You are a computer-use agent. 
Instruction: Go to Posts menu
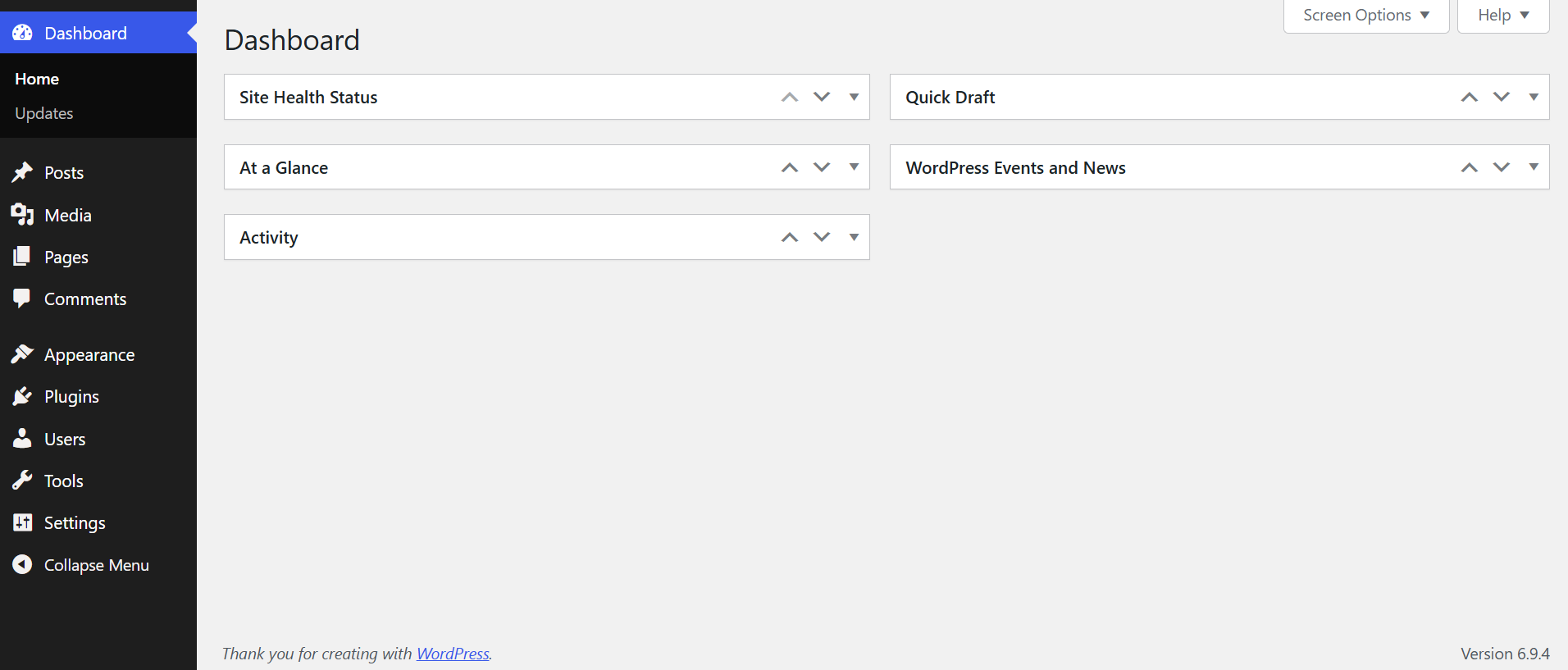pos(64,172)
